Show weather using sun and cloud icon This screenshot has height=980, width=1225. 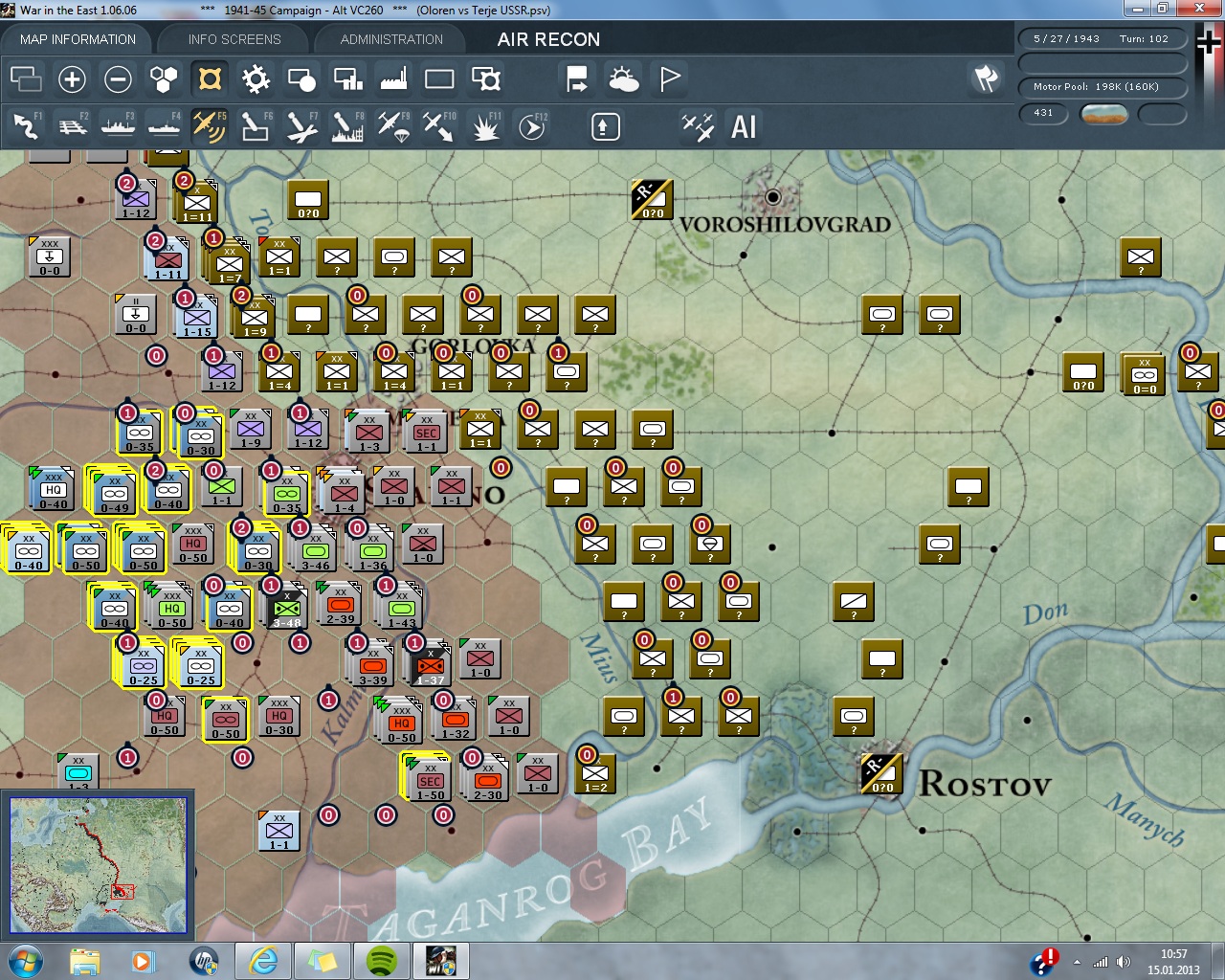pos(623,78)
